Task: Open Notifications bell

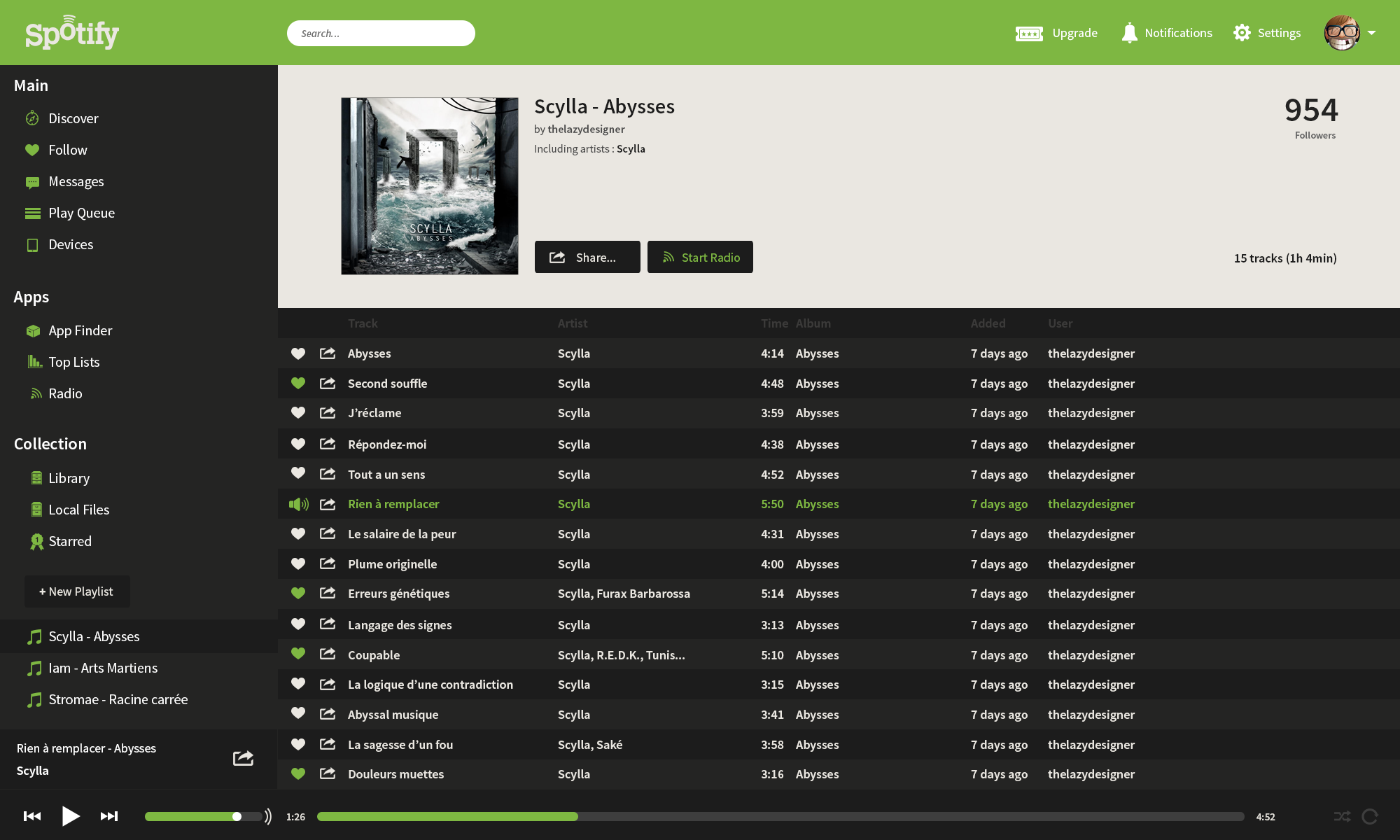Action: 1129,33
